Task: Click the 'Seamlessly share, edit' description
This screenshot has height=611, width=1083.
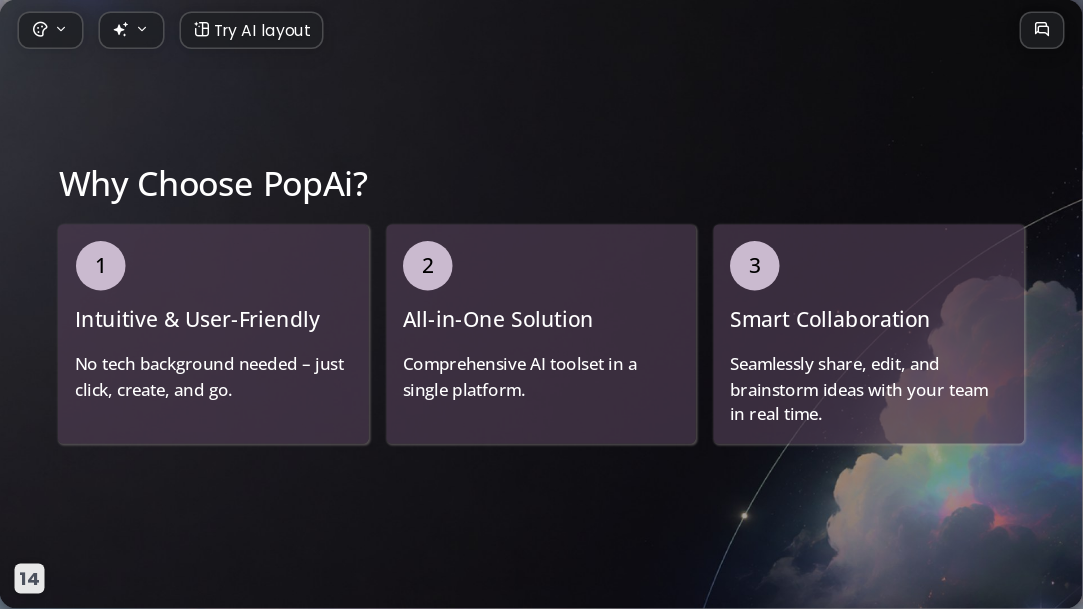Action: (859, 389)
